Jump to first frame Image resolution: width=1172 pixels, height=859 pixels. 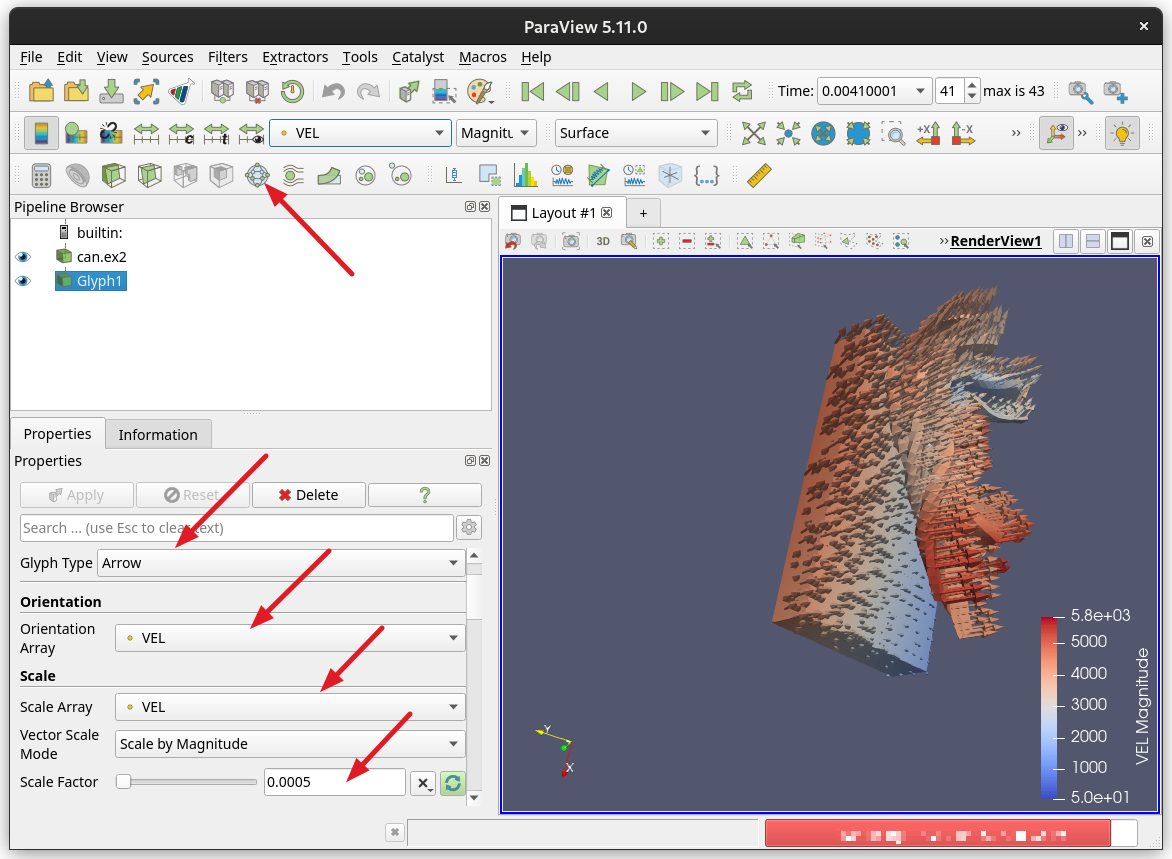tap(532, 91)
